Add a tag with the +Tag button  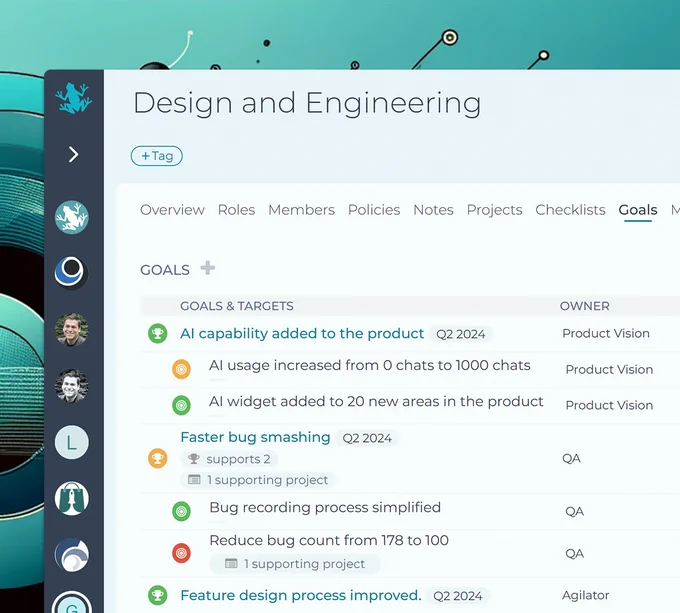[x=157, y=156]
